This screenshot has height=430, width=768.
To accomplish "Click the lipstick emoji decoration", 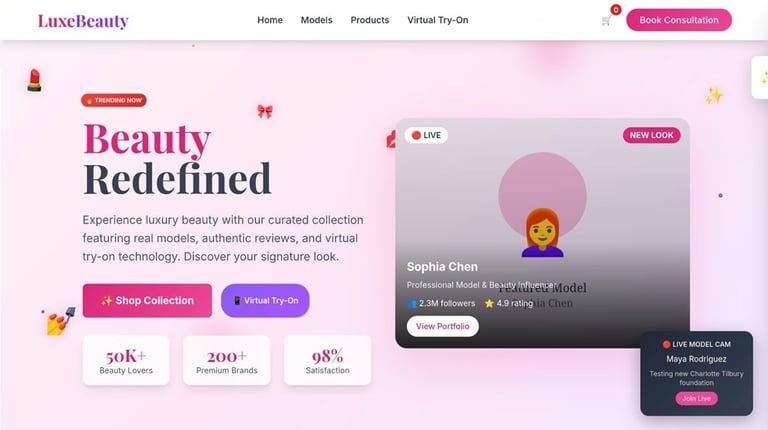I will pyautogui.click(x=34, y=80).
